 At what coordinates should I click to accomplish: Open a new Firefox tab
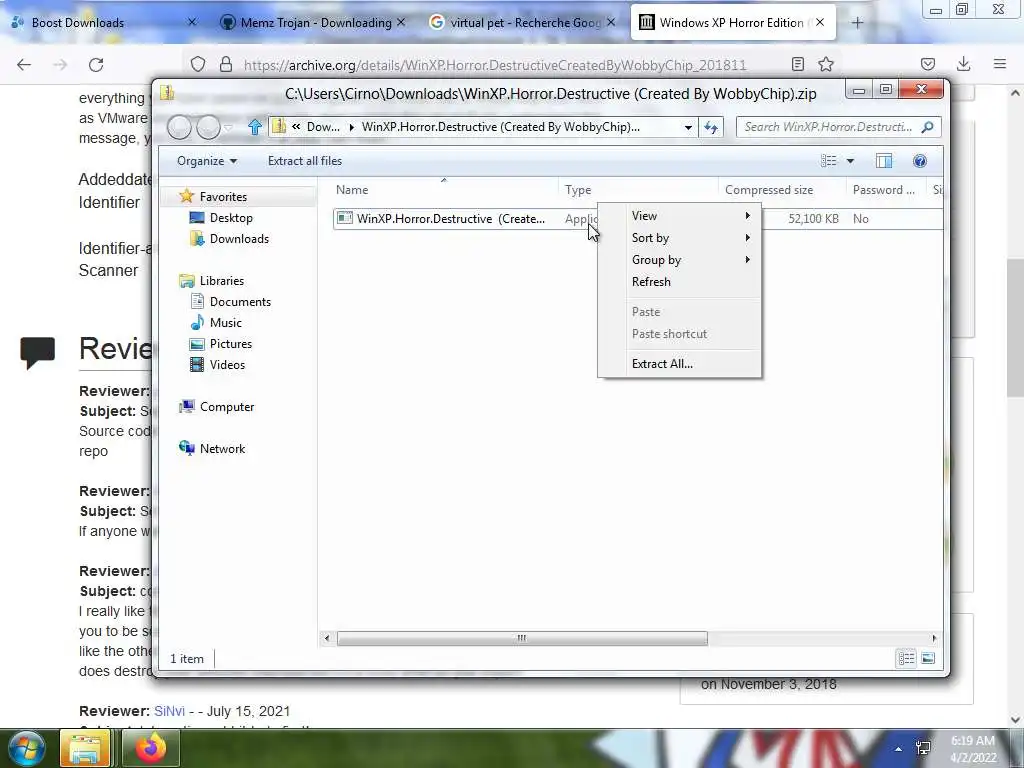(x=857, y=23)
